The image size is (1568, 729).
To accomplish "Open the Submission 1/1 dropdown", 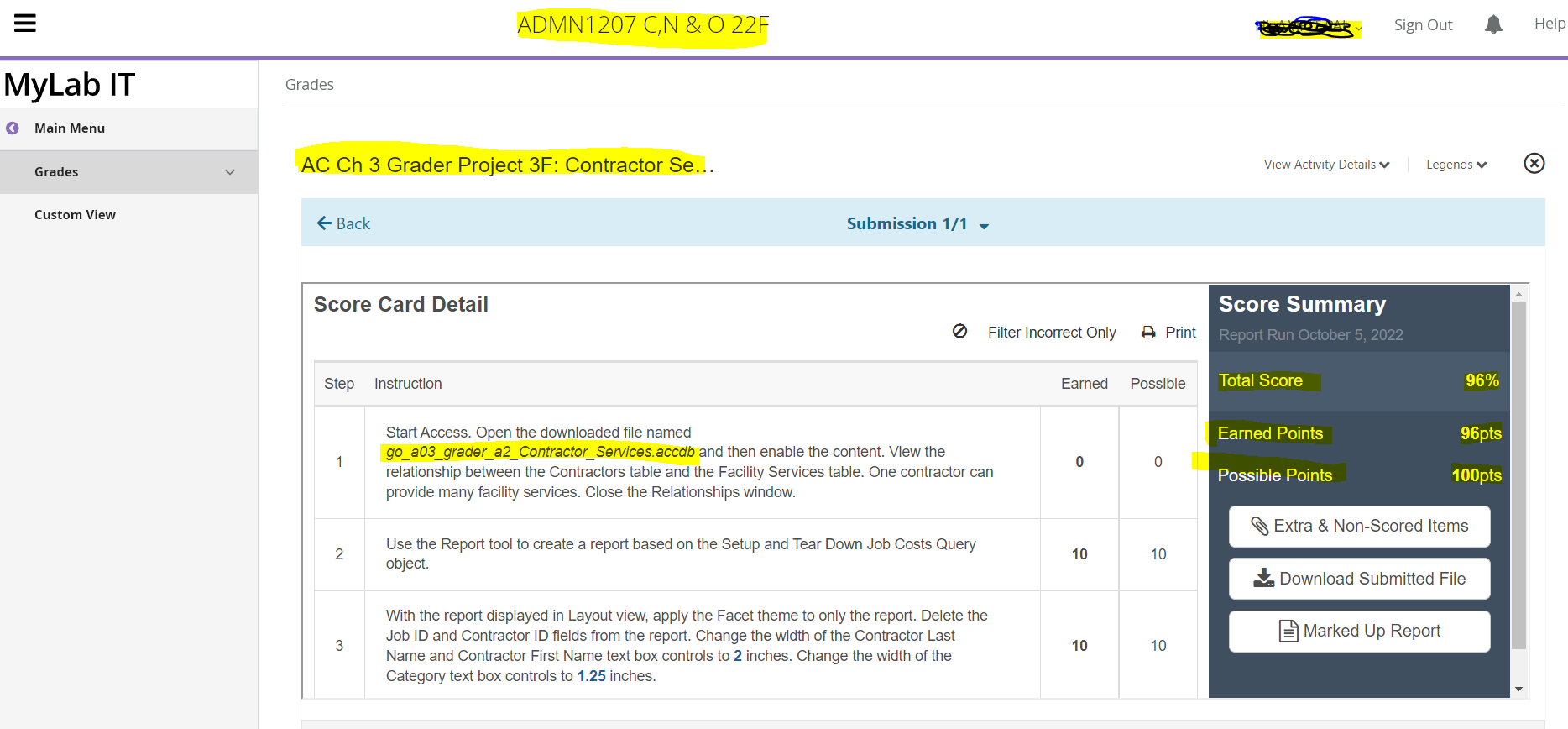I will (917, 223).
